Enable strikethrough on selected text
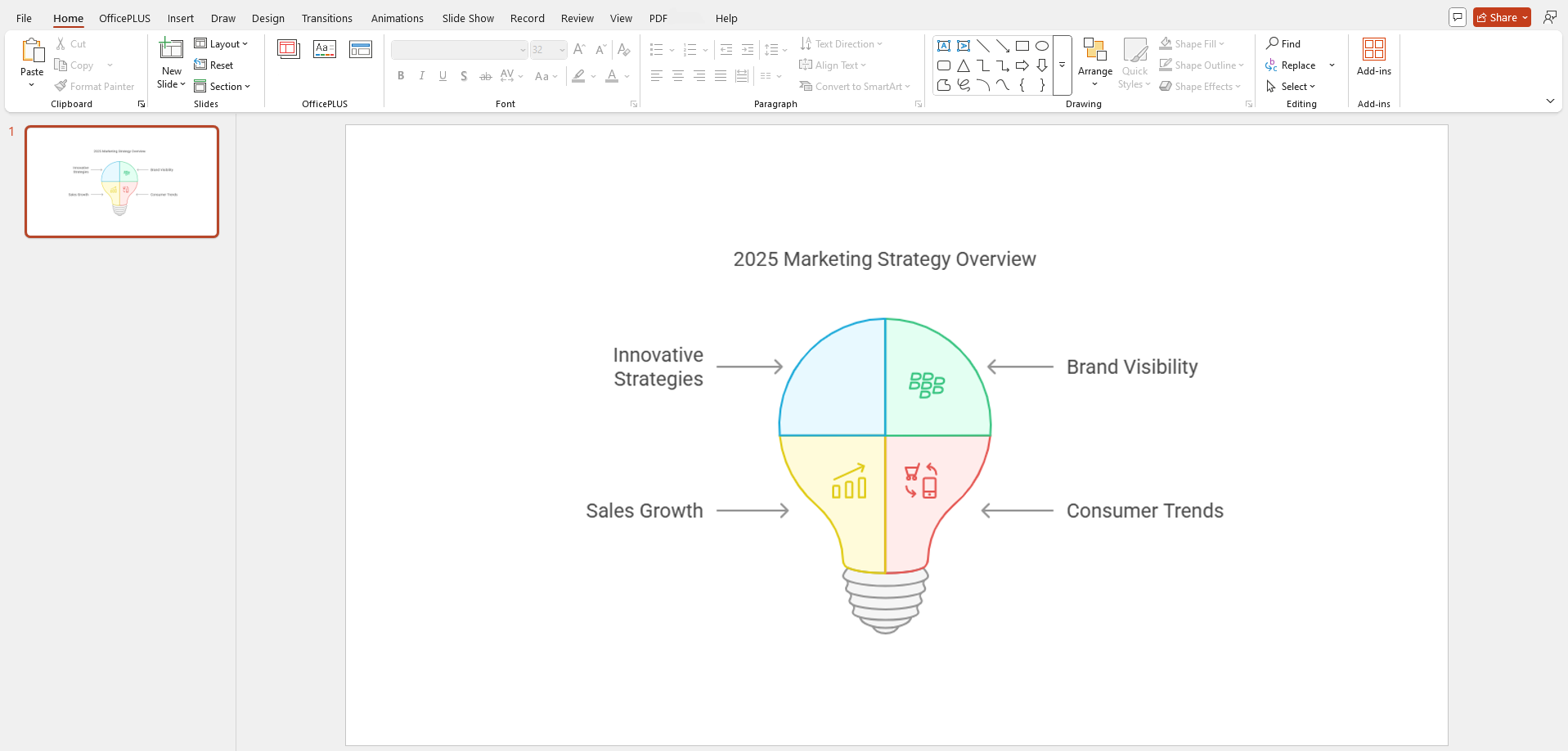Viewport: 1568px width, 751px height. pyautogui.click(x=485, y=75)
